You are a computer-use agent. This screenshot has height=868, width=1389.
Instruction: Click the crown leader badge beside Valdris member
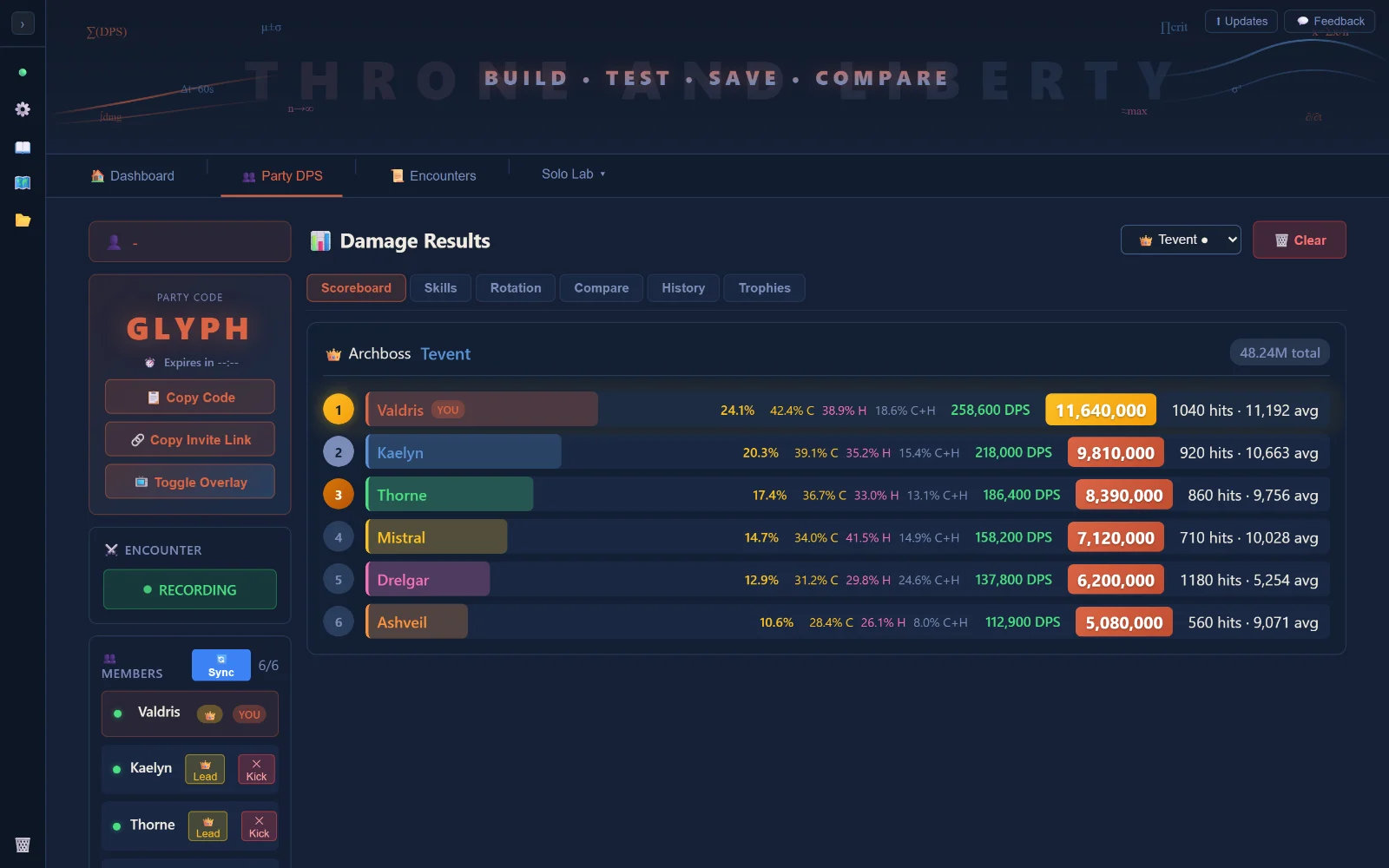[x=210, y=714]
